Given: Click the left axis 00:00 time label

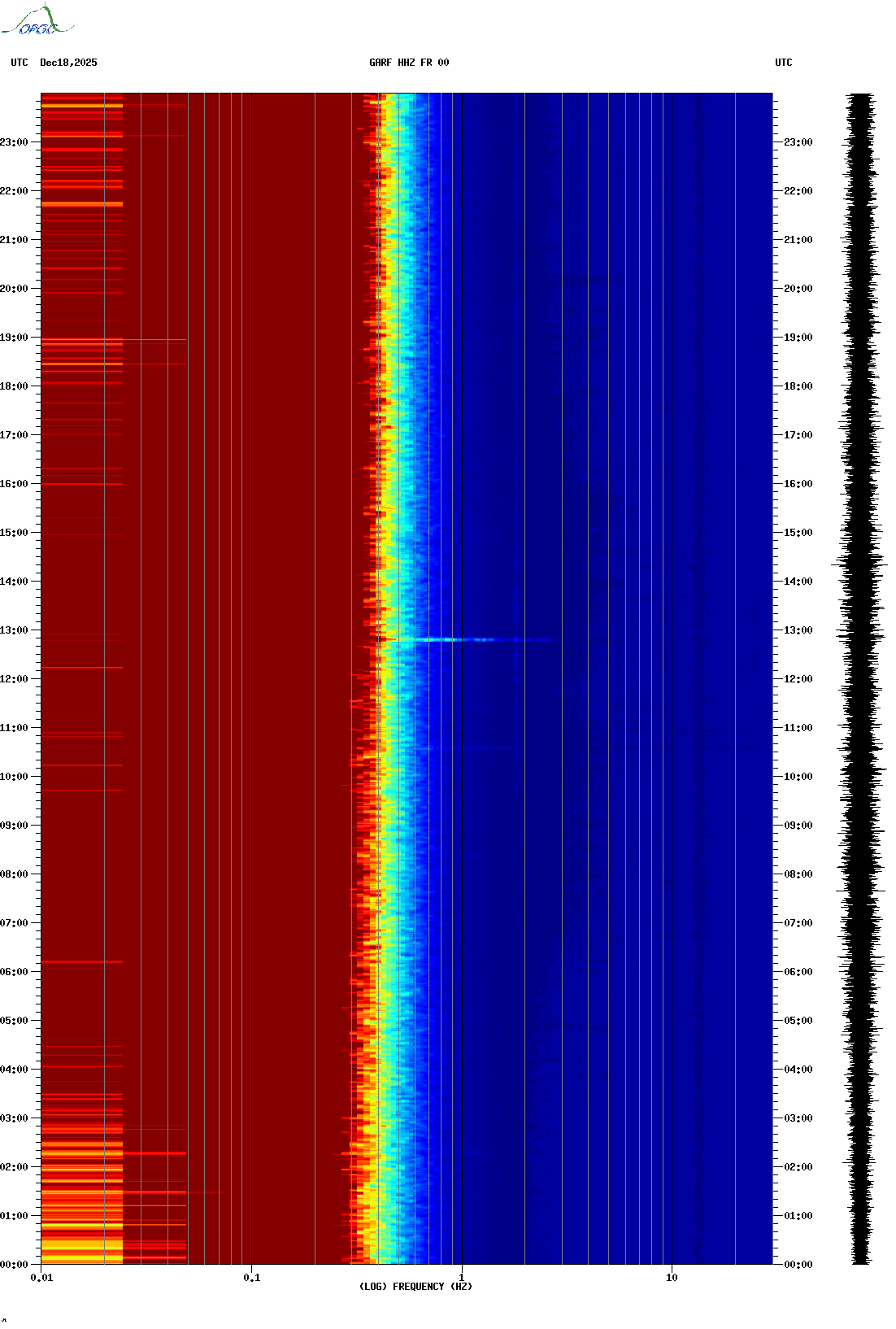Looking at the screenshot, I should (14, 1265).
